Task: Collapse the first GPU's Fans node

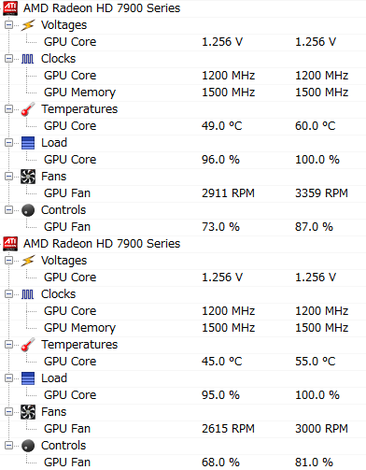Action: click(9, 176)
